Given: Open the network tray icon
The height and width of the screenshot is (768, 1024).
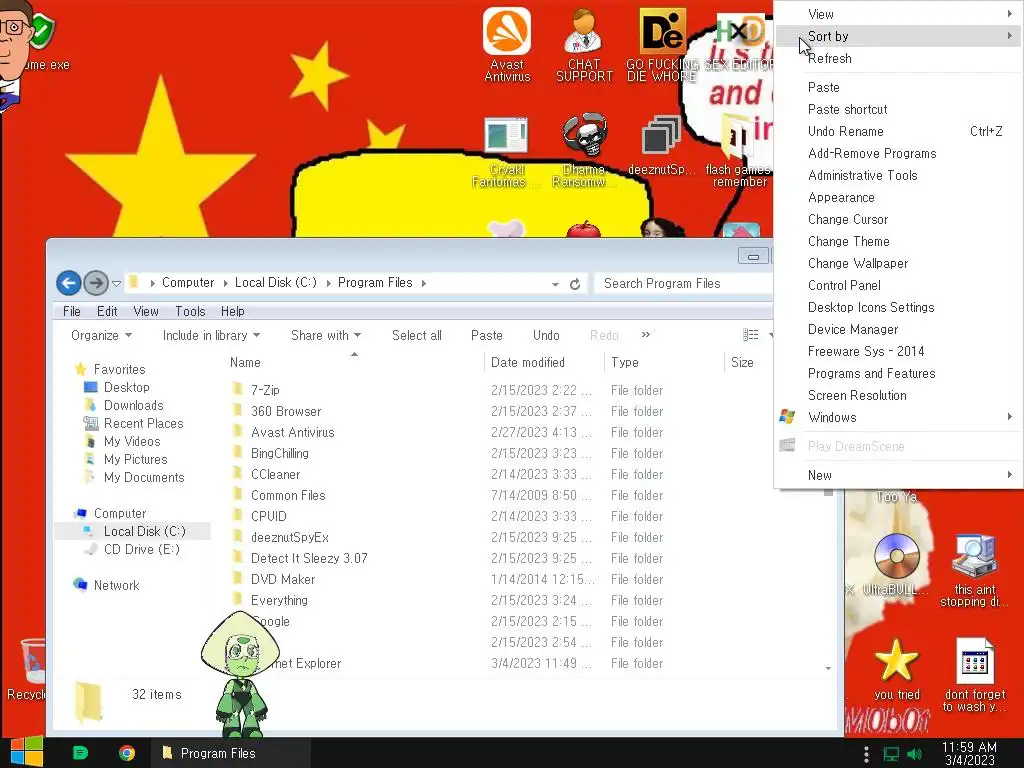Looking at the screenshot, I should tap(891, 754).
